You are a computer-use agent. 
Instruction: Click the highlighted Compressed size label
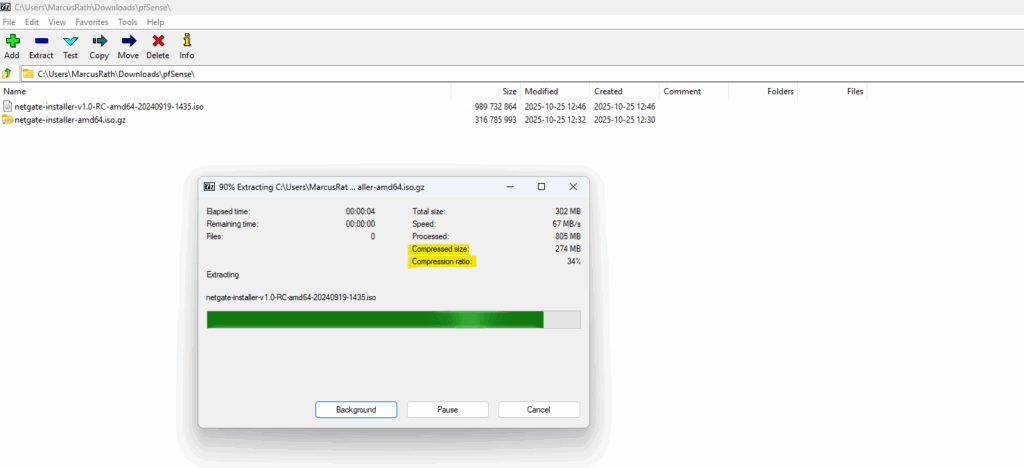[440, 249]
